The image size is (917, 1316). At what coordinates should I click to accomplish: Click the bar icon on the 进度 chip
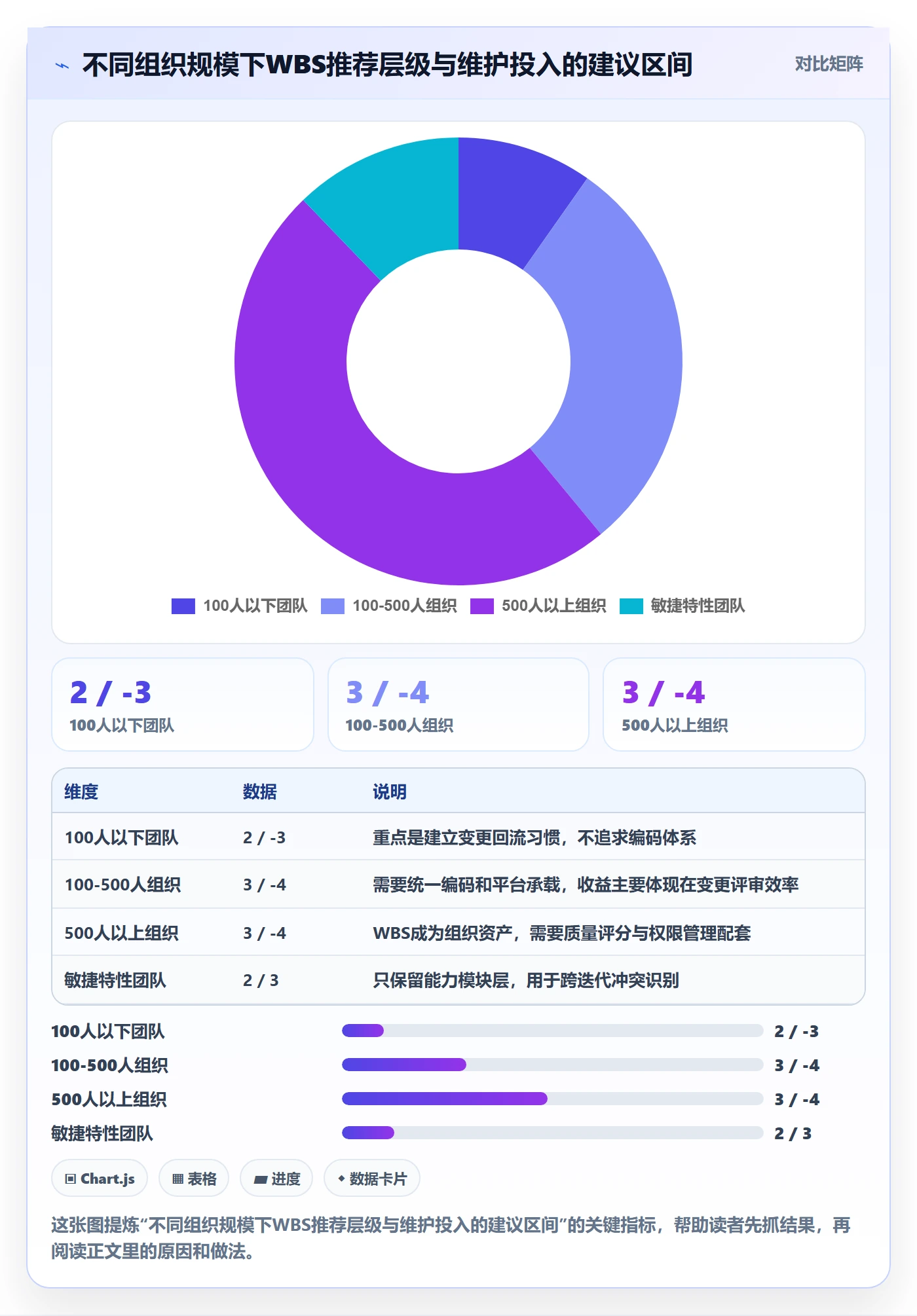point(261,1179)
